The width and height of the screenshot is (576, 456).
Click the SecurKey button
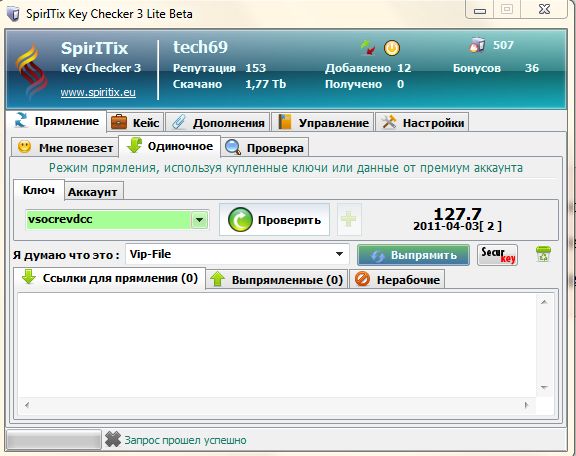(x=497, y=255)
